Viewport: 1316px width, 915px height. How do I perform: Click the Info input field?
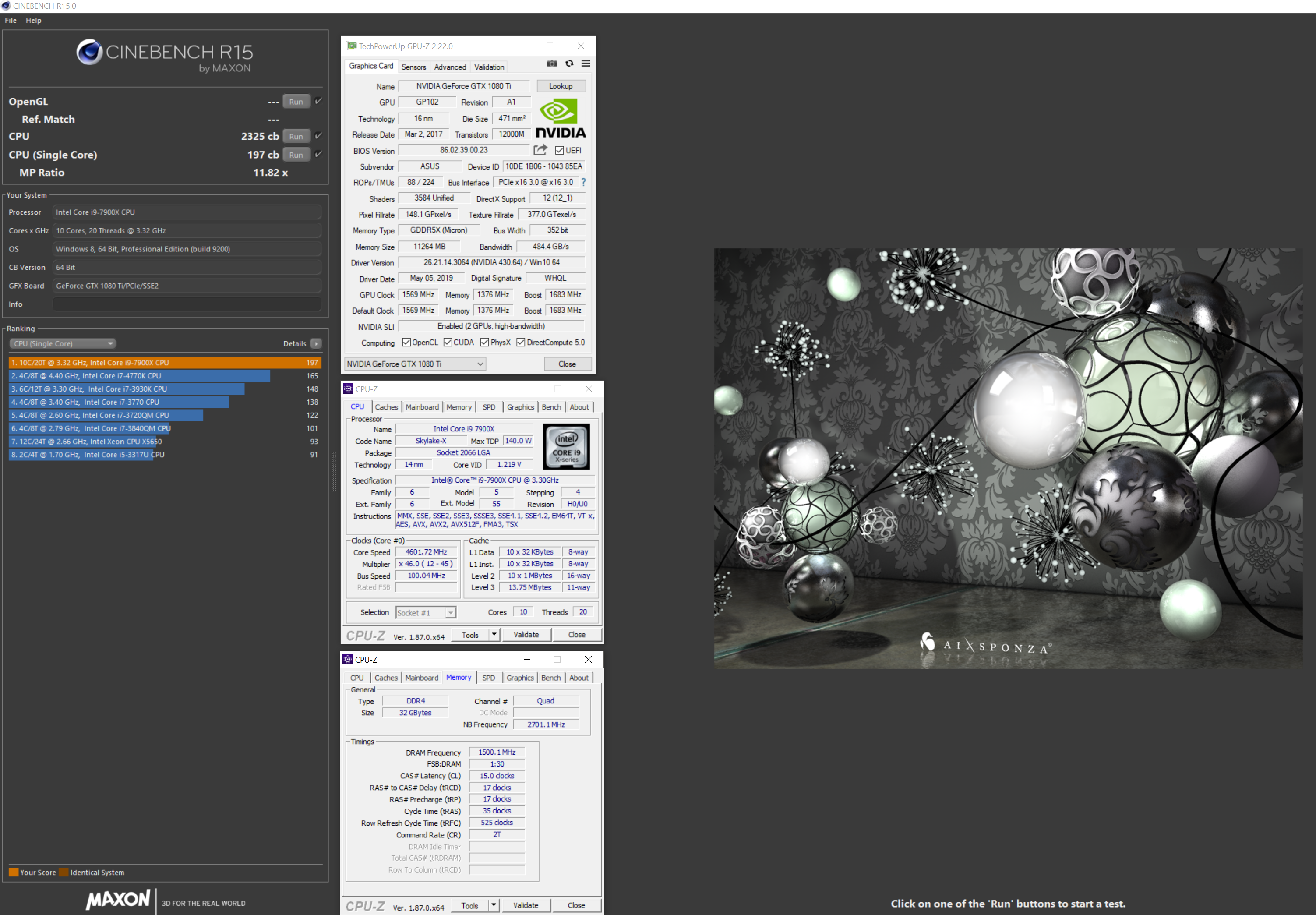pos(187,304)
